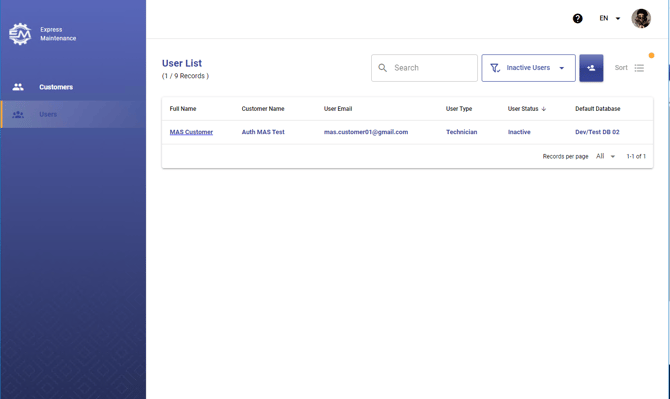Open the help question mark icon

(577, 18)
